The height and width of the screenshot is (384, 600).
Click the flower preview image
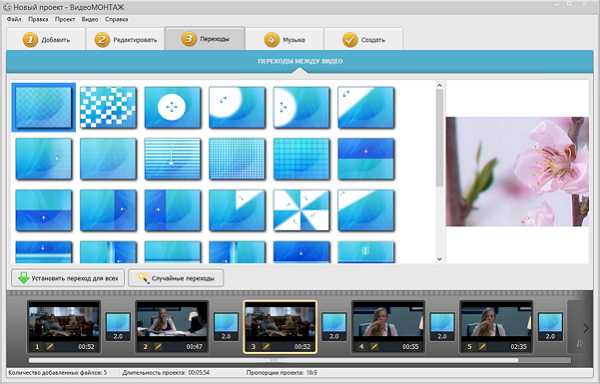[x=517, y=171]
